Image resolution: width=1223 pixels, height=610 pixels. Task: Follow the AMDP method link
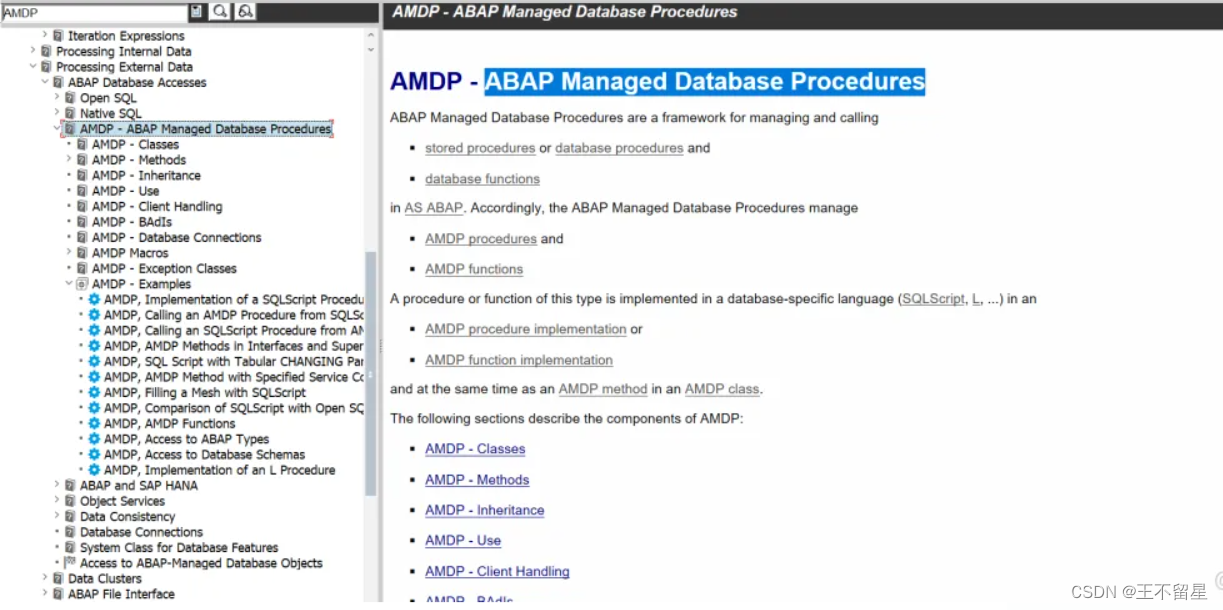603,389
